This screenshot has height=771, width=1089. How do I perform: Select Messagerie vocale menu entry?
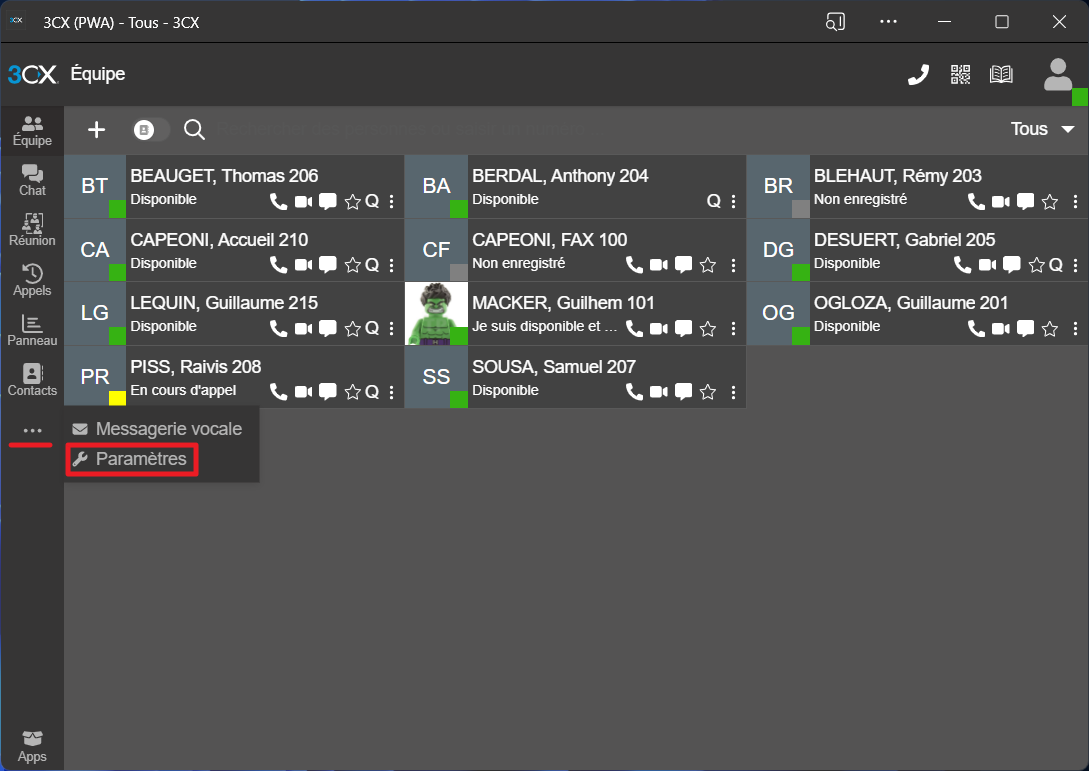(162, 429)
